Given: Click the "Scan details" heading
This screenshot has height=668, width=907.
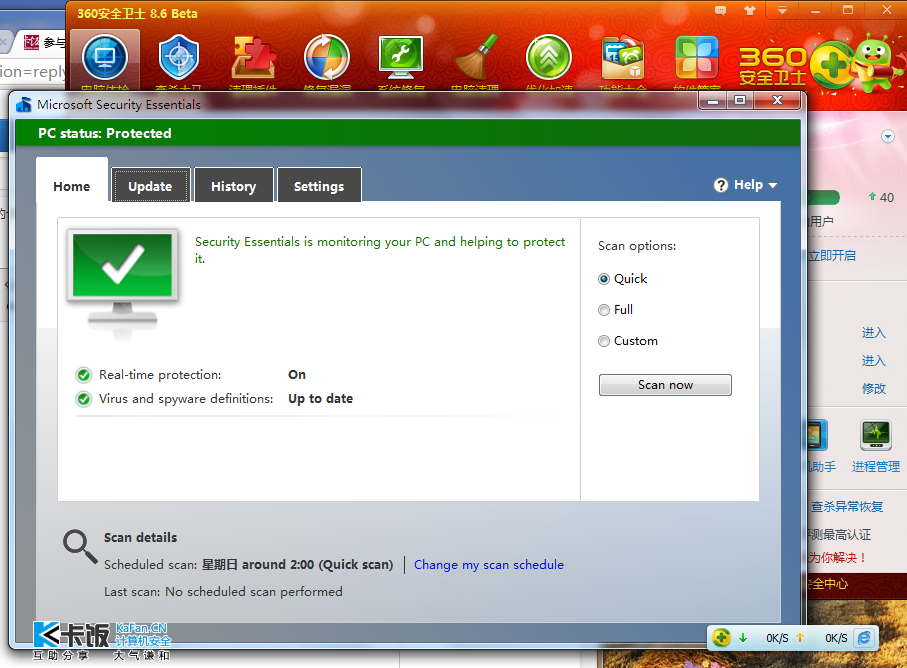Looking at the screenshot, I should [x=141, y=537].
